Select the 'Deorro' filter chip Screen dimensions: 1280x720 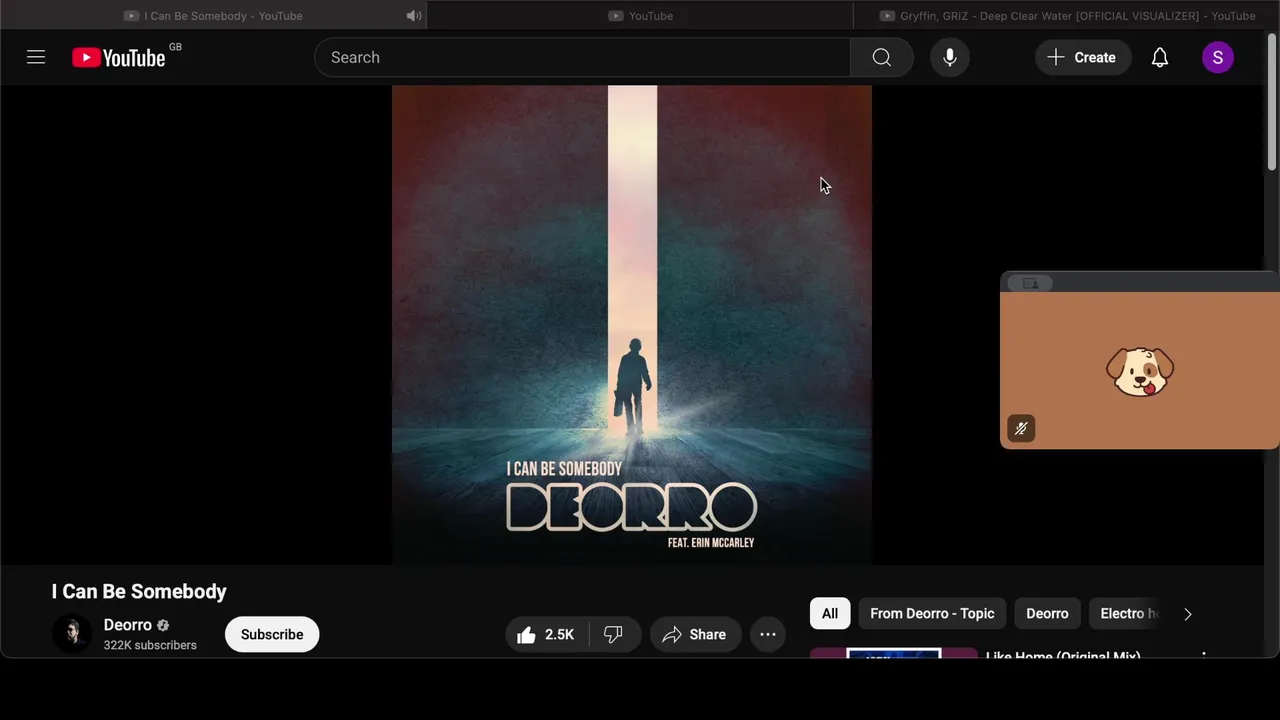tap(1047, 613)
